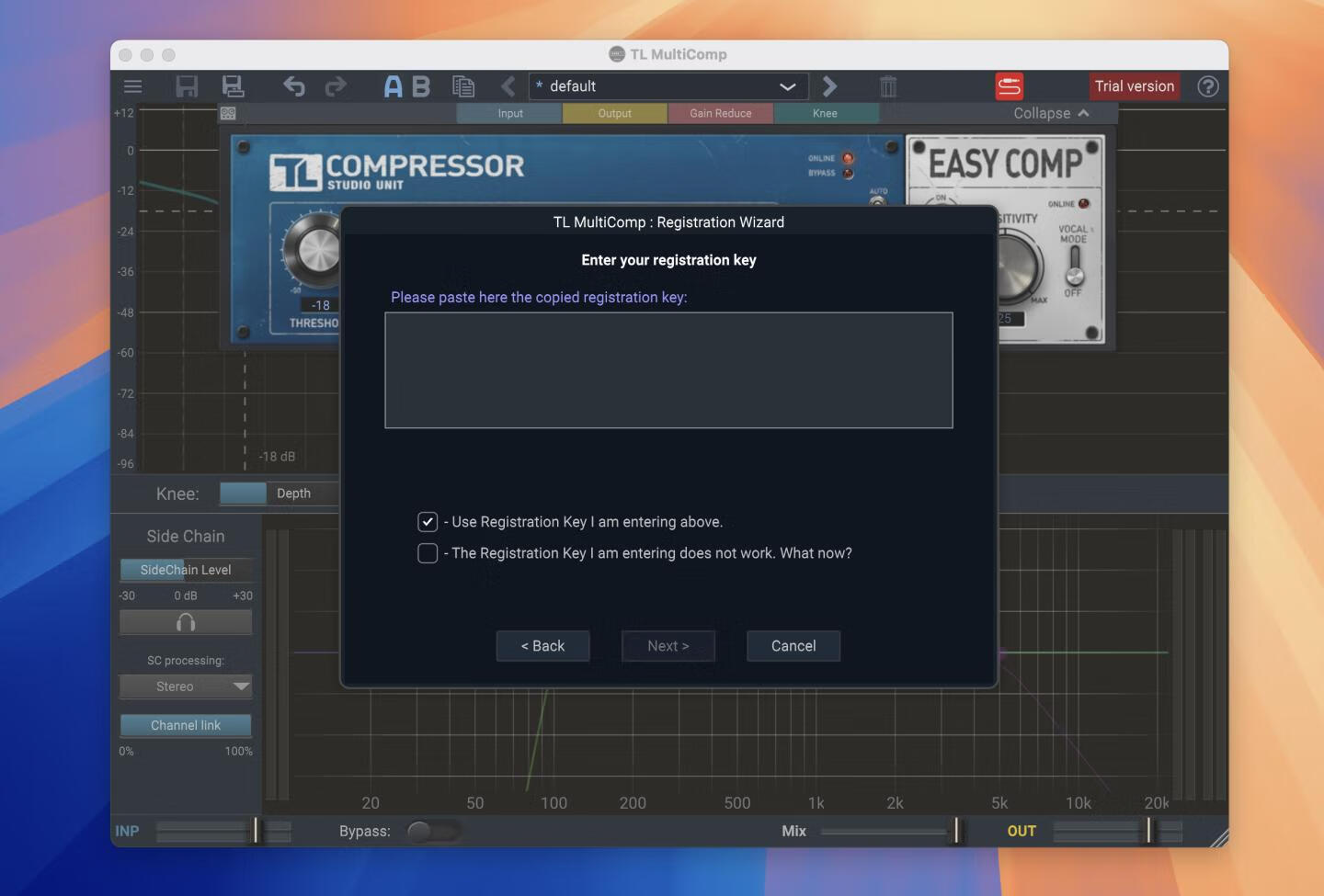
Task: Open the default preset dropdown
Action: (x=787, y=85)
